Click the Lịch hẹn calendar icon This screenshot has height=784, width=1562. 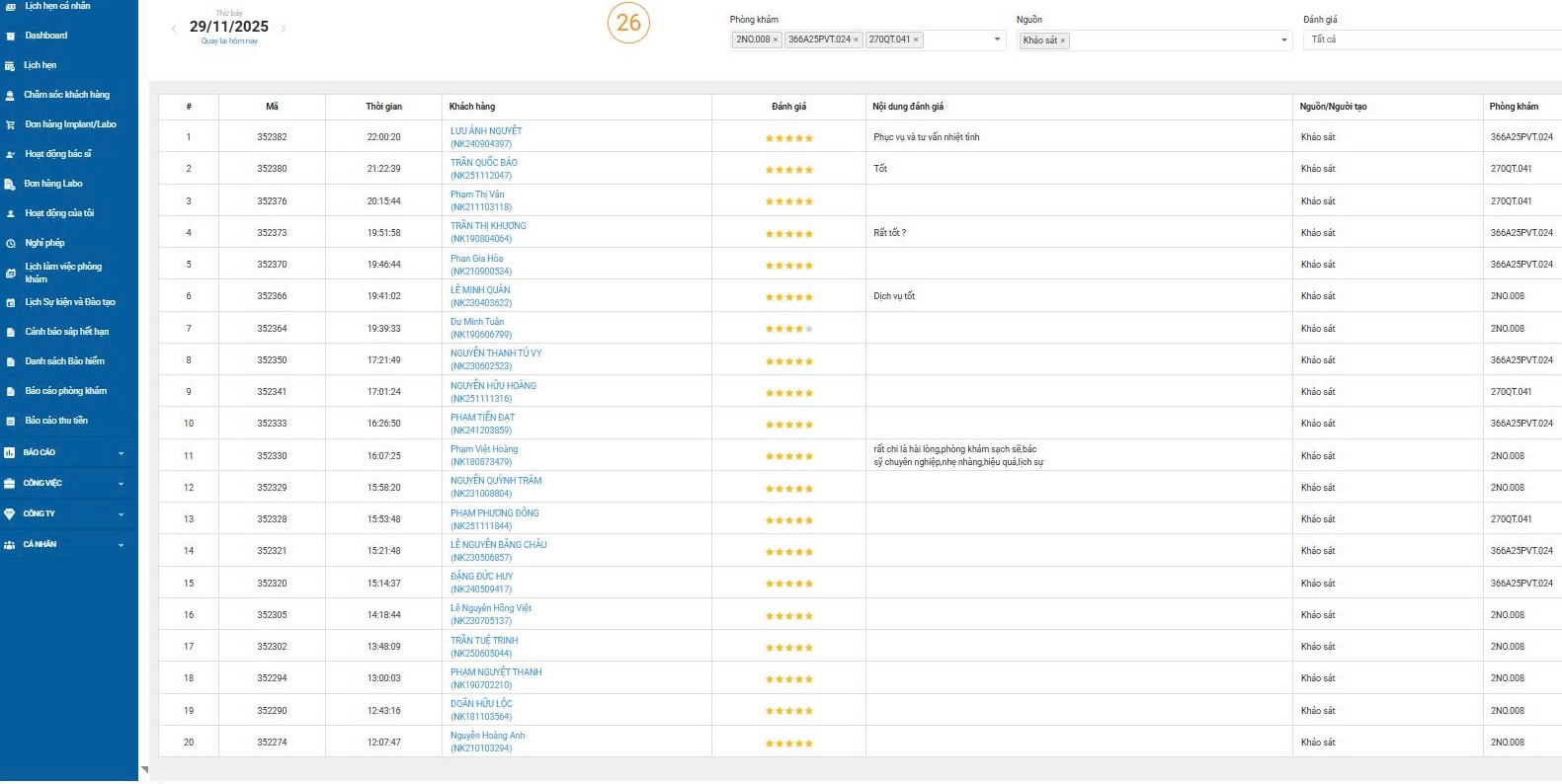point(10,65)
